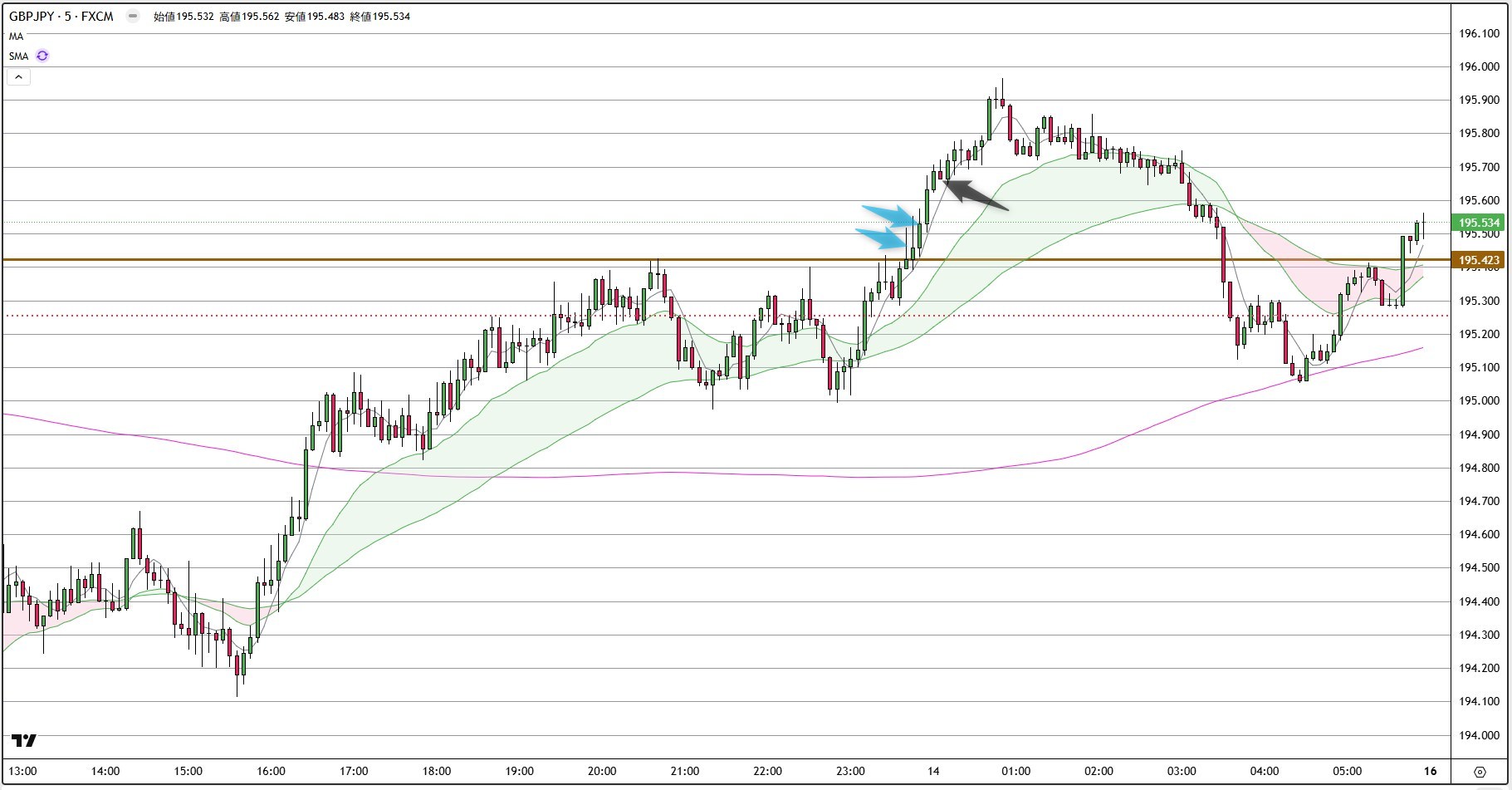Click 194.600 on the price axis
This screenshot has height=790, width=1512.
pyautogui.click(x=1480, y=534)
